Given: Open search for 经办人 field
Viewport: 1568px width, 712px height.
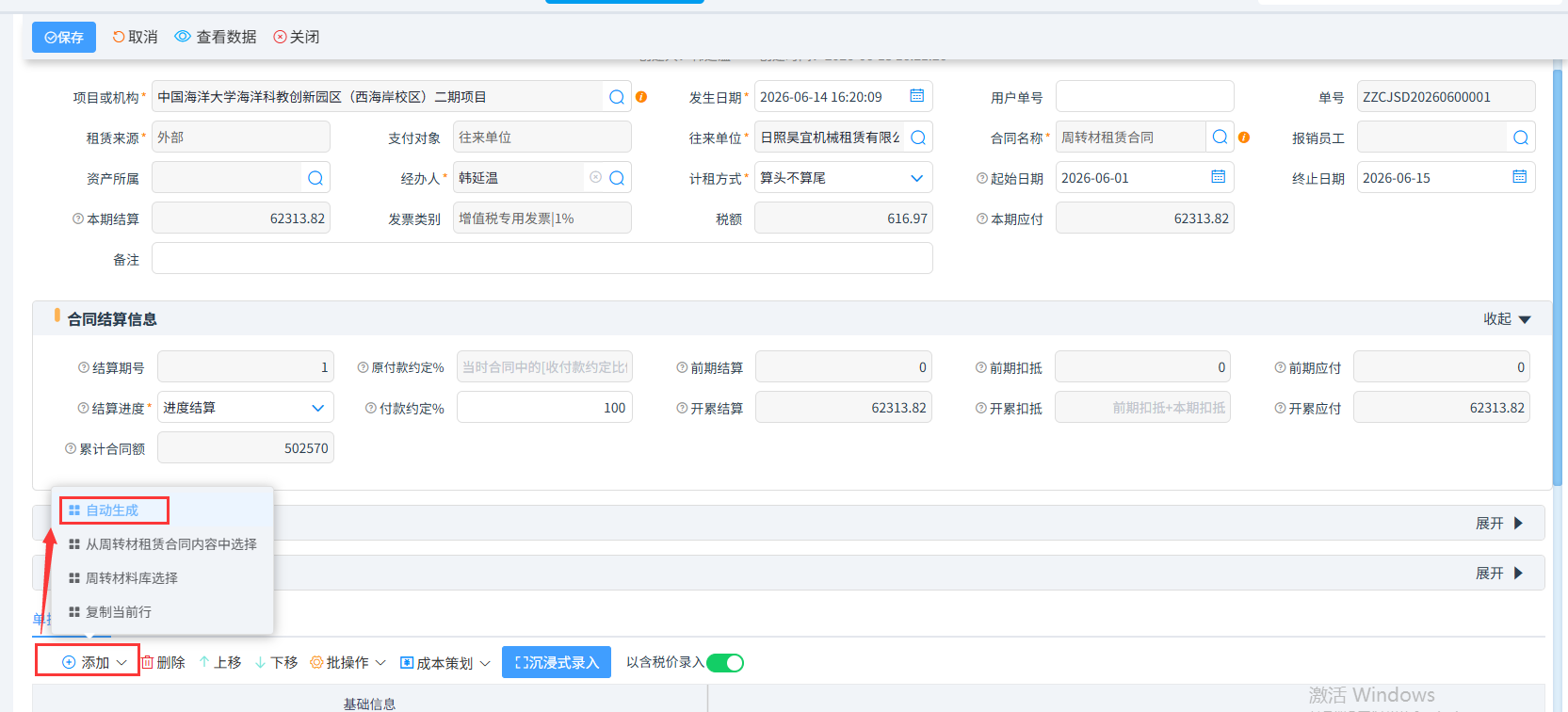Looking at the screenshot, I should (x=617, y=178).
